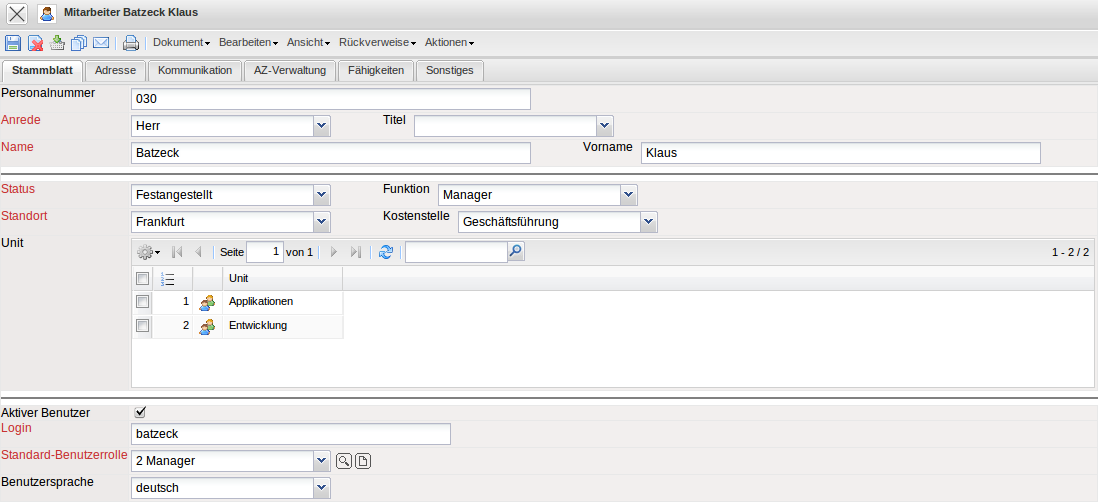Open the Applikationen unit entry
Screen dimensions: 1098x502
261,301
